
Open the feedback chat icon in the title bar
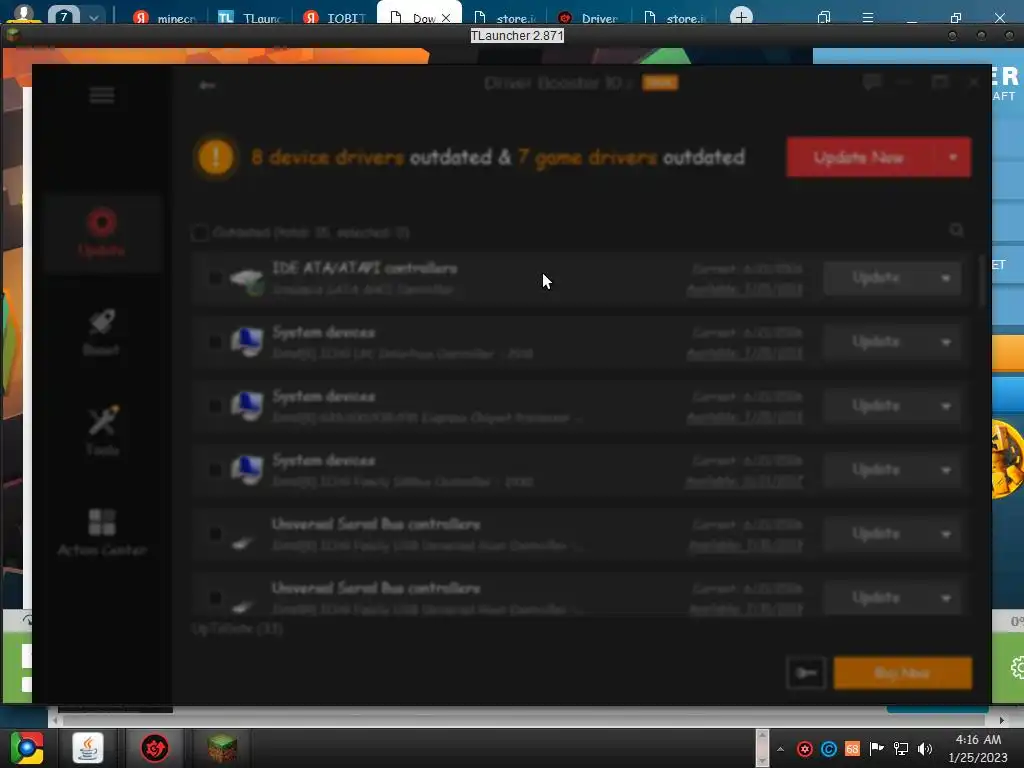(872, 82)
